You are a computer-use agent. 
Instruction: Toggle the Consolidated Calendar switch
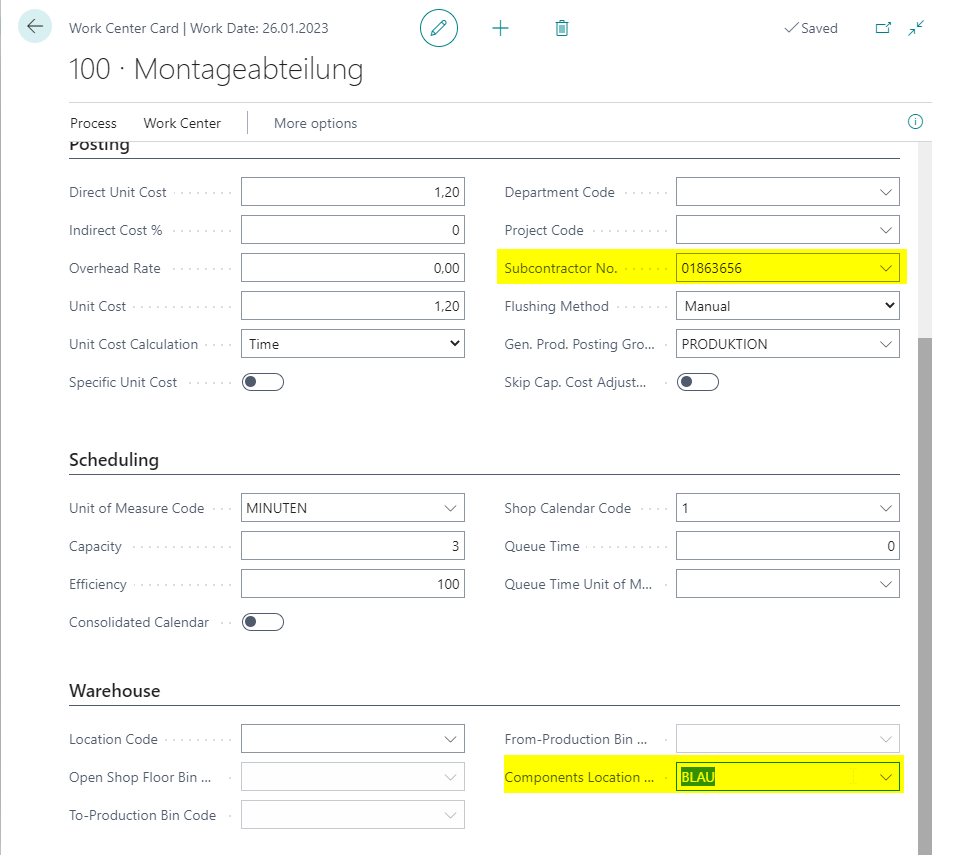[263, 622]
